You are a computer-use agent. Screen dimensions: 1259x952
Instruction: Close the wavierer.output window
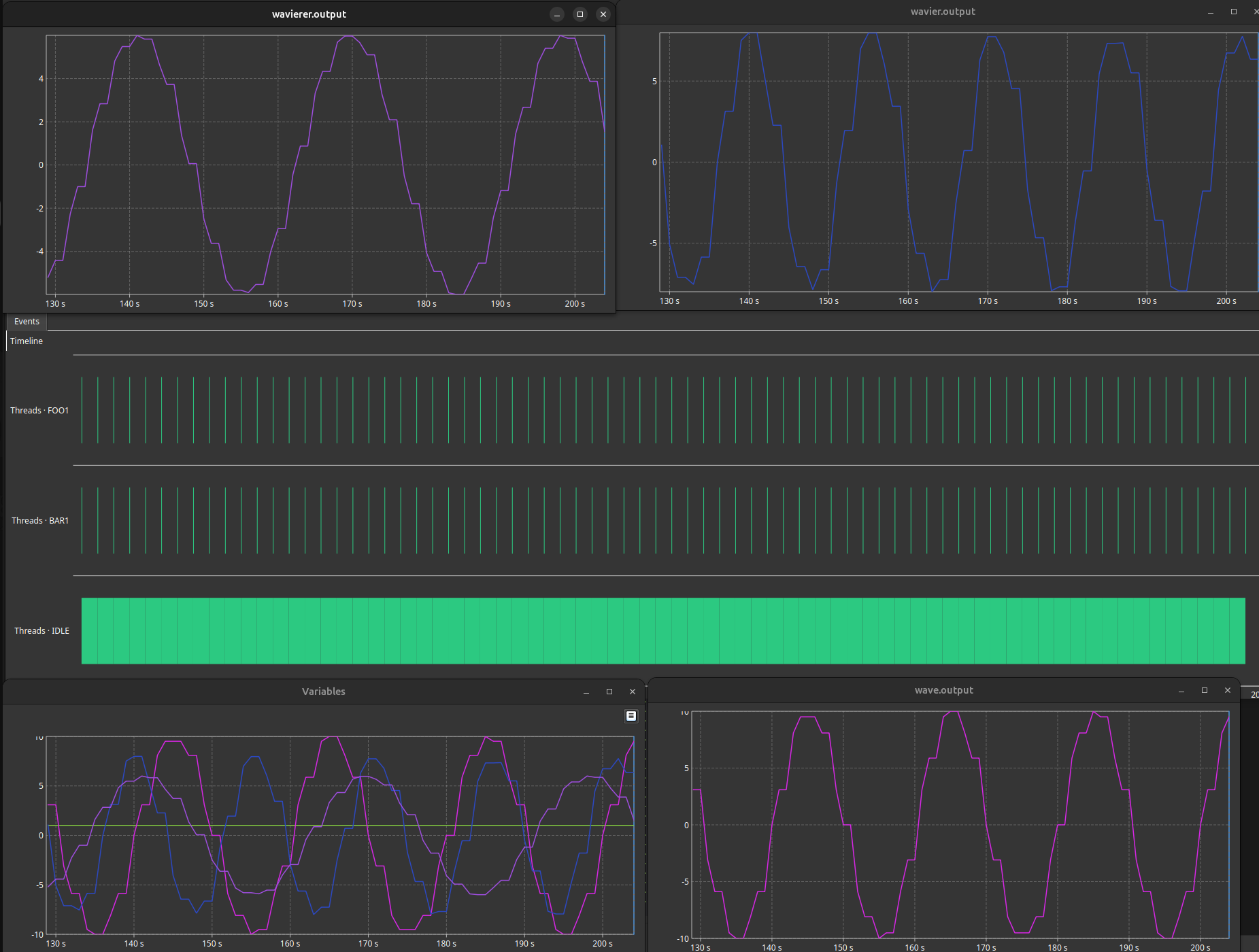(603, 14)
